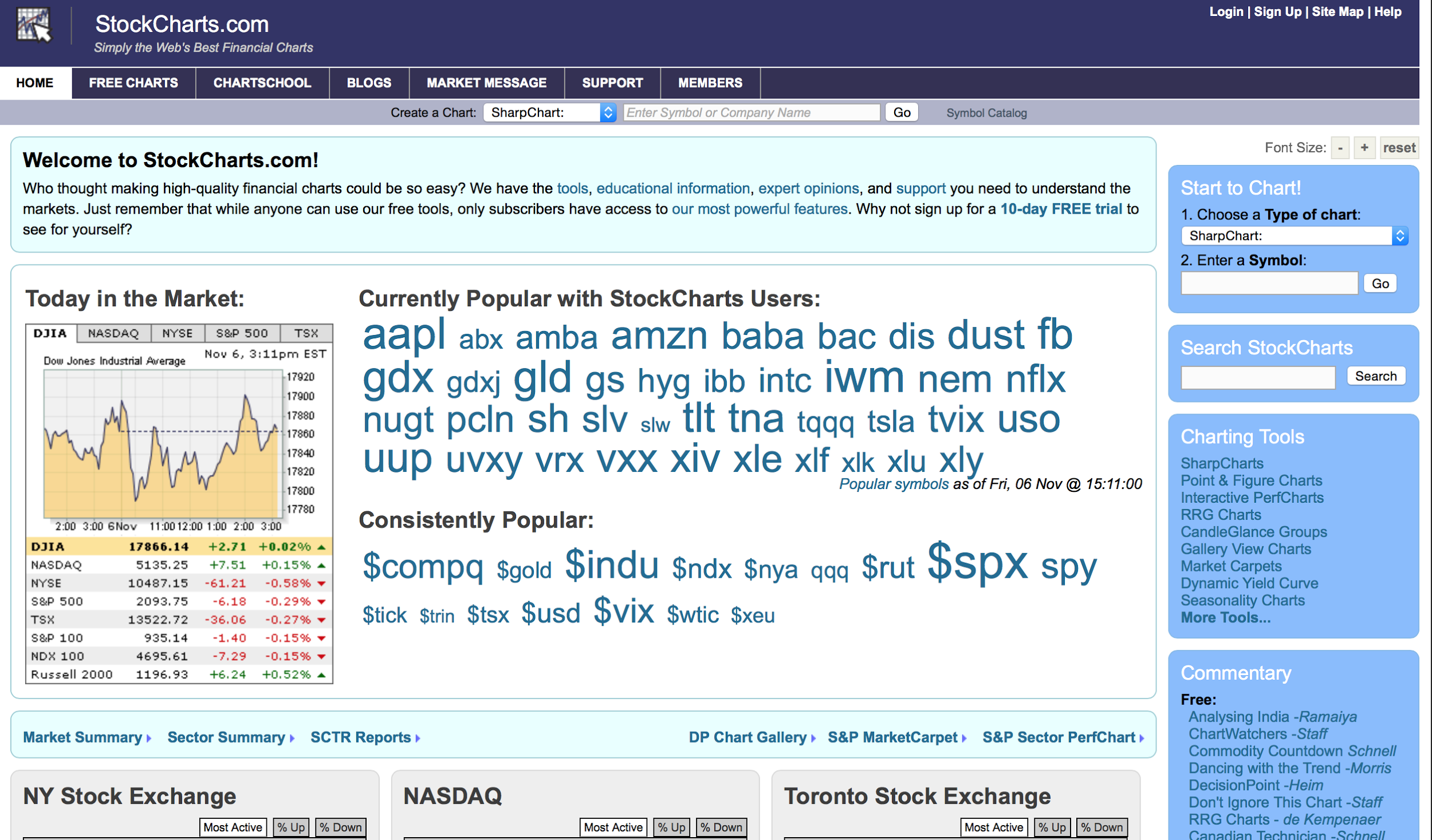Open S&P MarketCarpet link
The image size is (1432, 840).
897,738
